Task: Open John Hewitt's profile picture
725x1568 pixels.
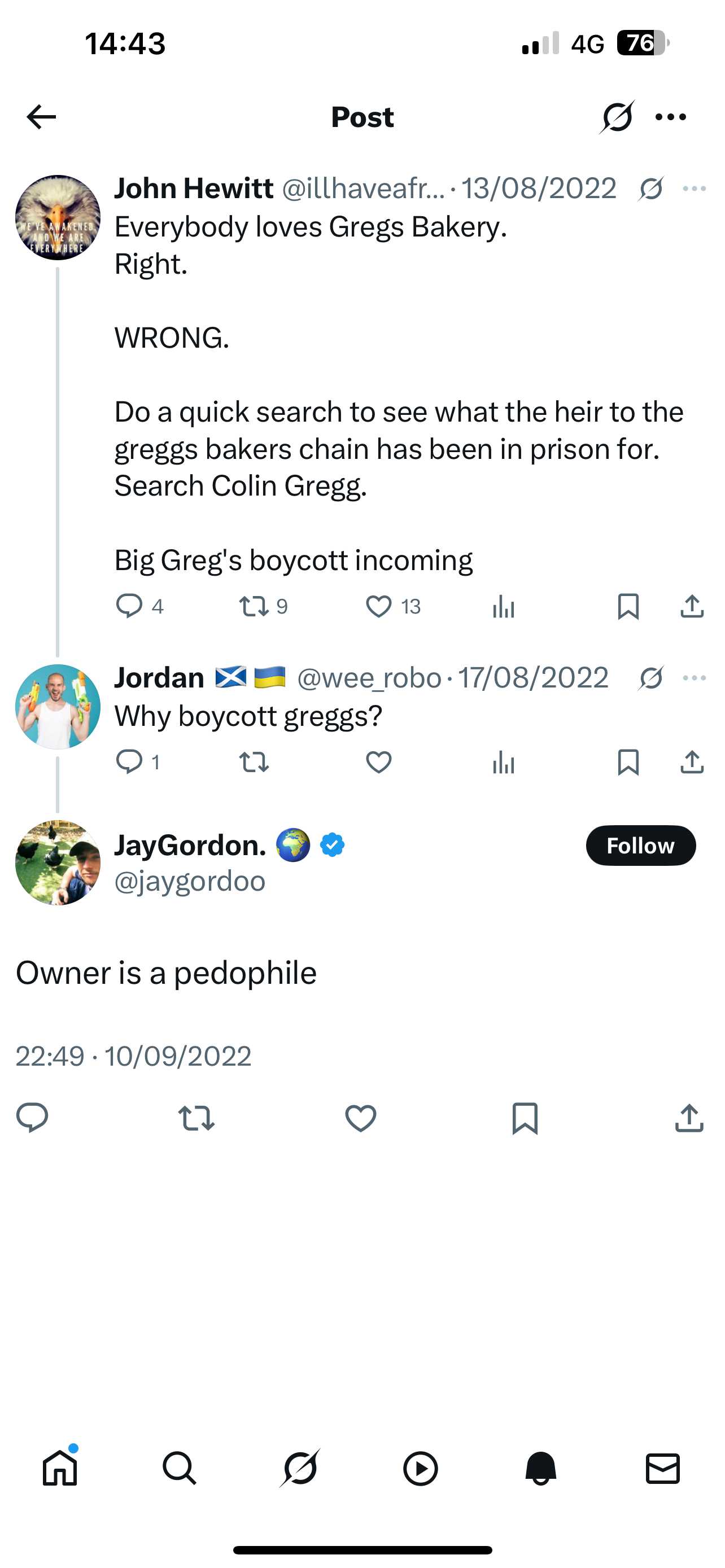Action: 58,216
